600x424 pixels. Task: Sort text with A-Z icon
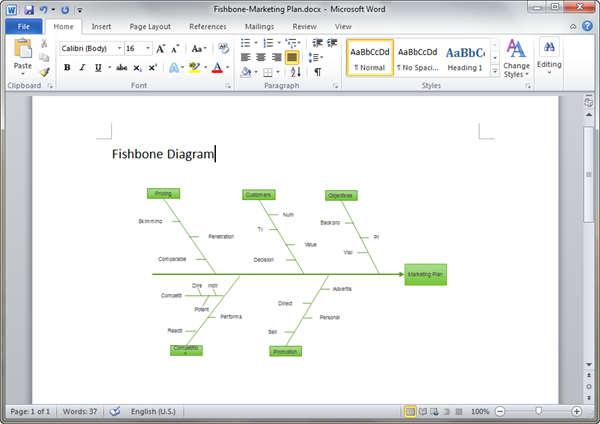point(295,72)
